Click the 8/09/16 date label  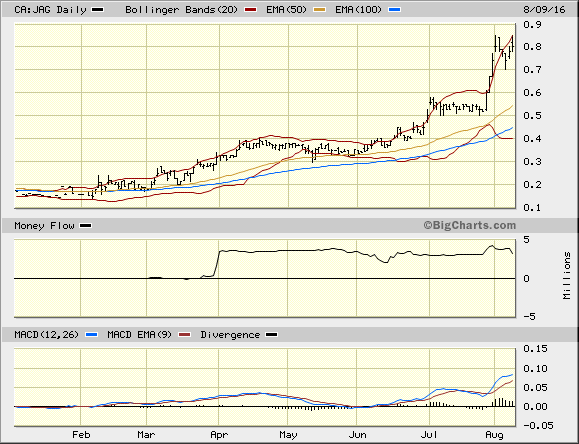[x=544, y=10]
